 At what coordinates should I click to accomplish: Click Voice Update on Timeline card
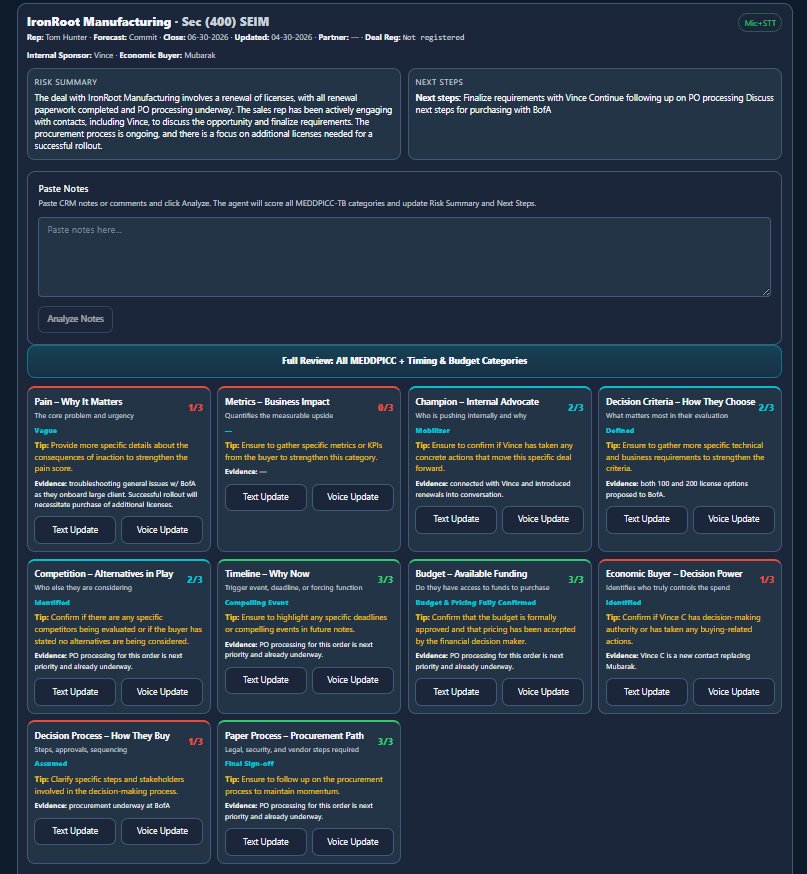coord(352,680)
